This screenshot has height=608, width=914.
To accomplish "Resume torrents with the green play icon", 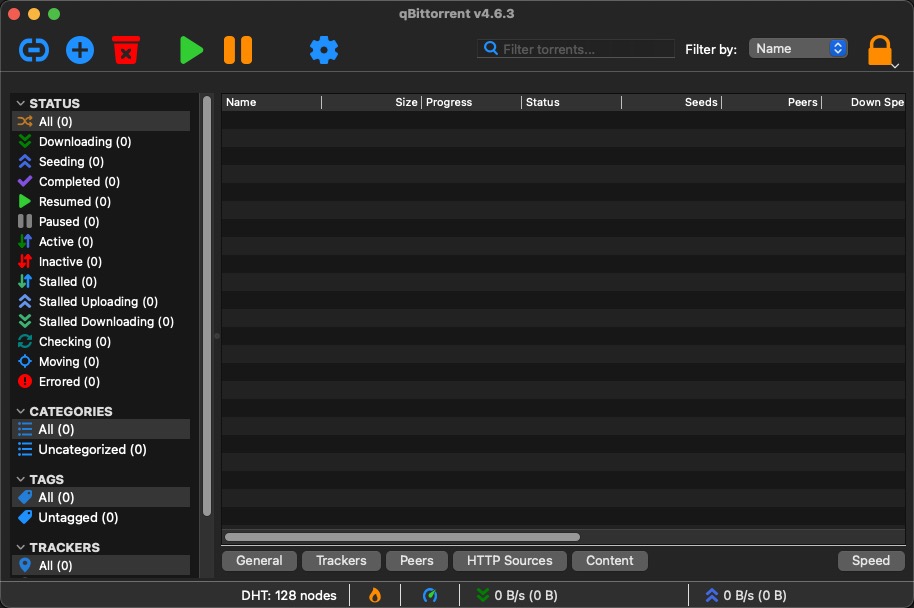I will pyautogui.click(x=190, y=49).
